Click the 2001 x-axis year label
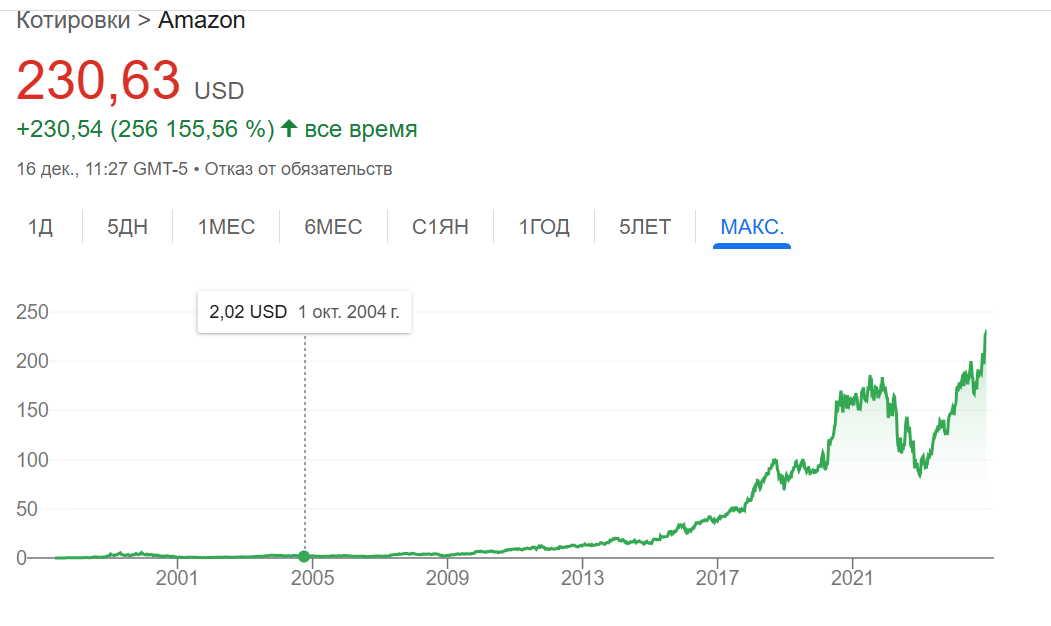The image size is (1051, 626). [177, 578]
